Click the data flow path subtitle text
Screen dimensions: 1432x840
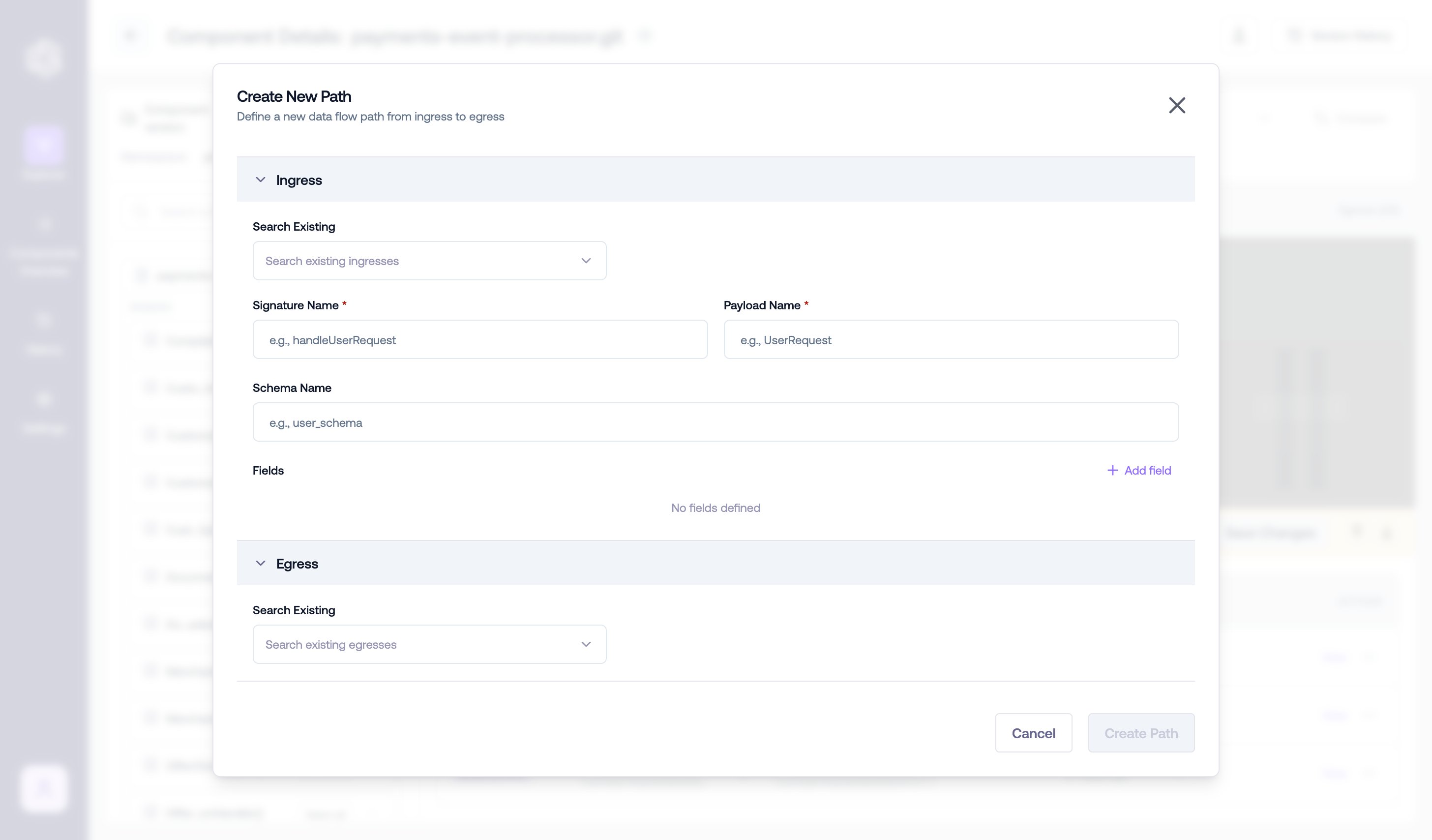(370, 117)
